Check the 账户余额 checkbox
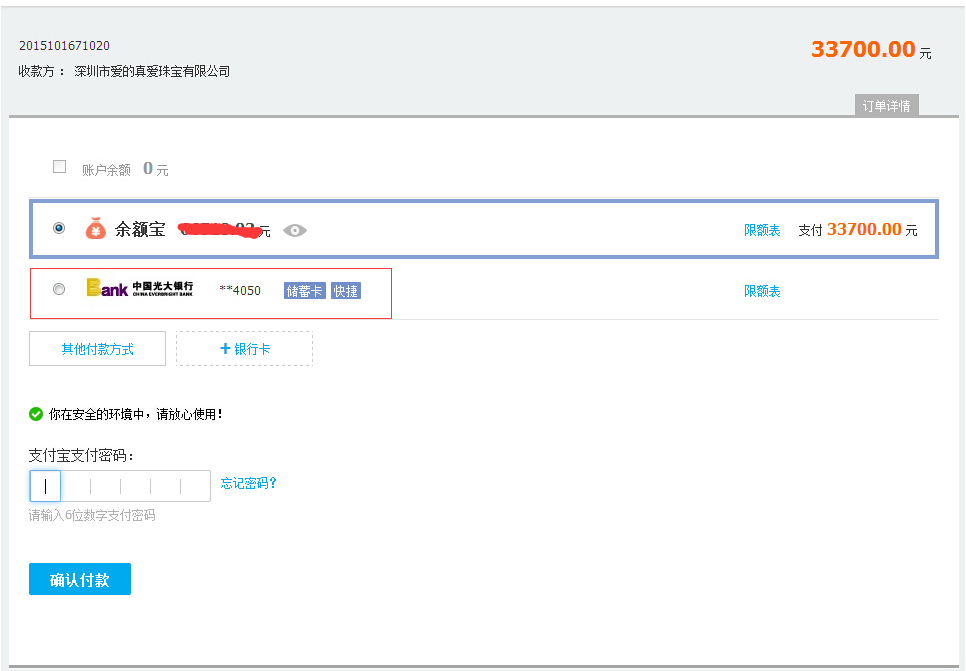The width and height of the screenshot is (966, 671). (x=60, y=166)
